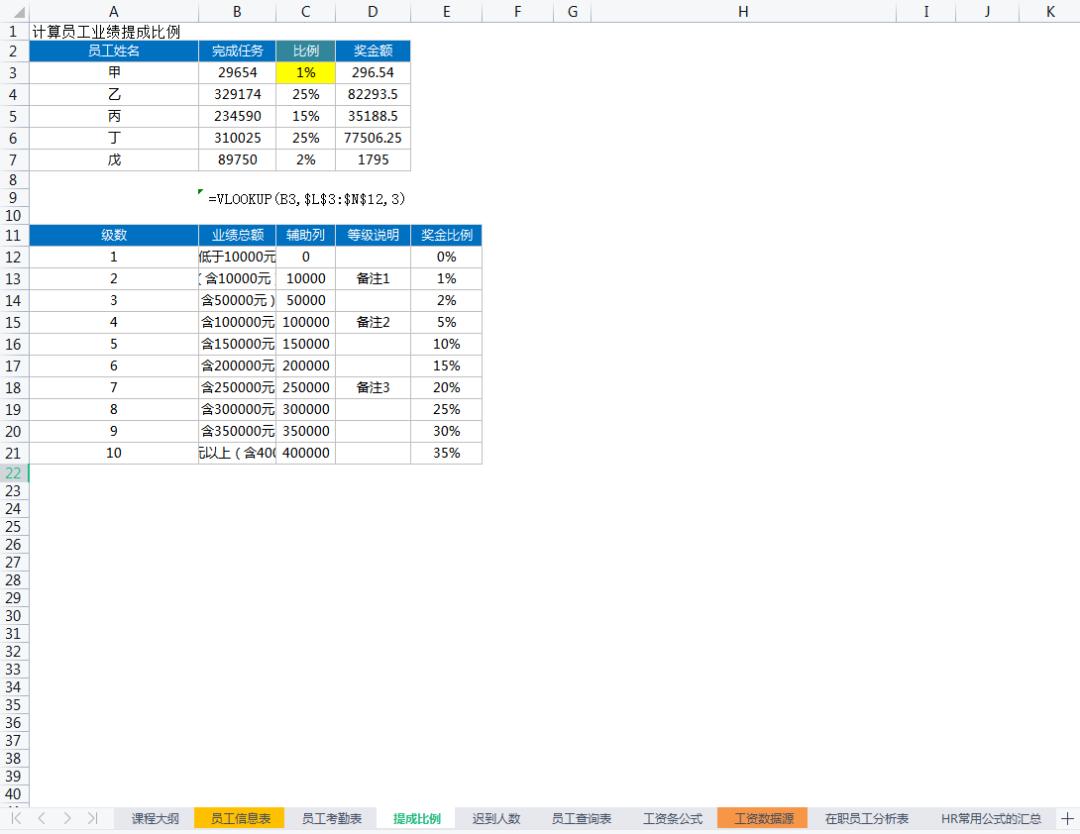
Task: Click the yellow highlighted 1% cell
Action: click(x=305, y=73)
